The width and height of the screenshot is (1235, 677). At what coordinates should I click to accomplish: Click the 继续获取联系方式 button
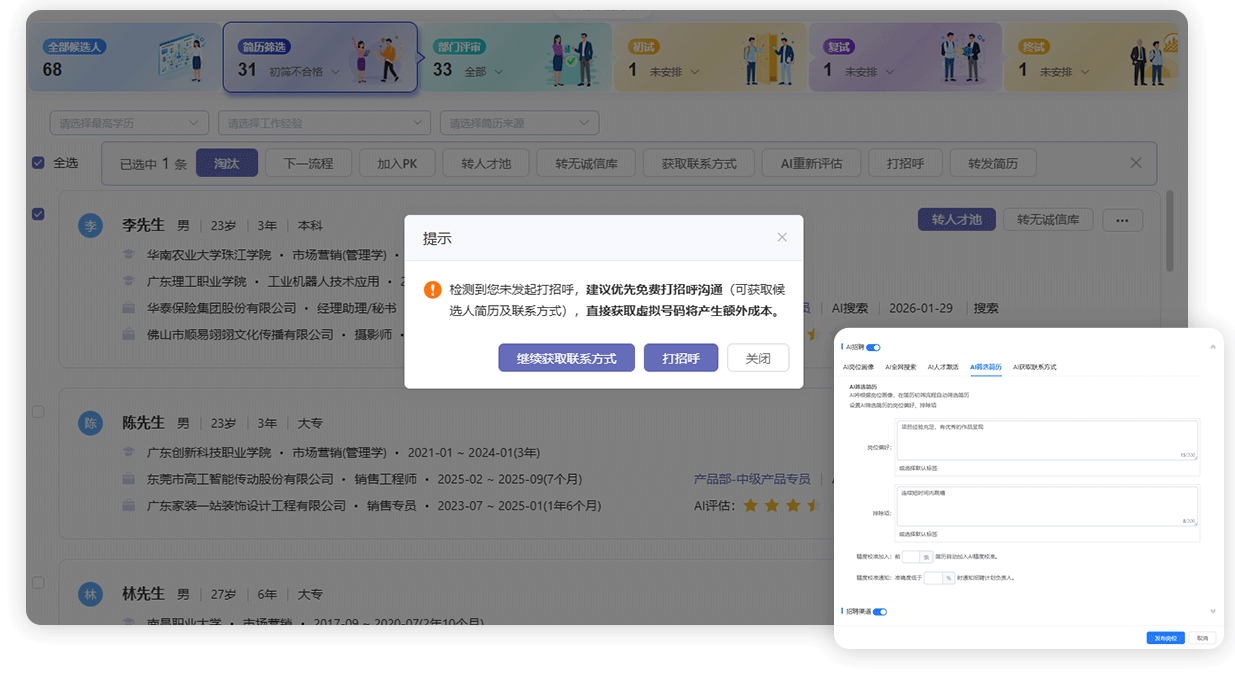click(x=566, y=358)
